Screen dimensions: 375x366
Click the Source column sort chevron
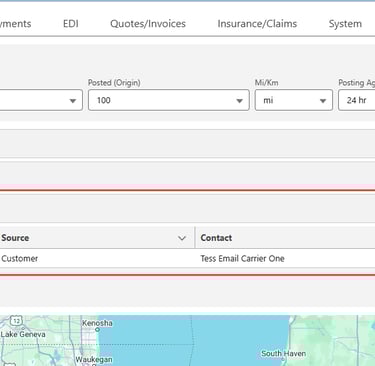(x=182, y=238)
